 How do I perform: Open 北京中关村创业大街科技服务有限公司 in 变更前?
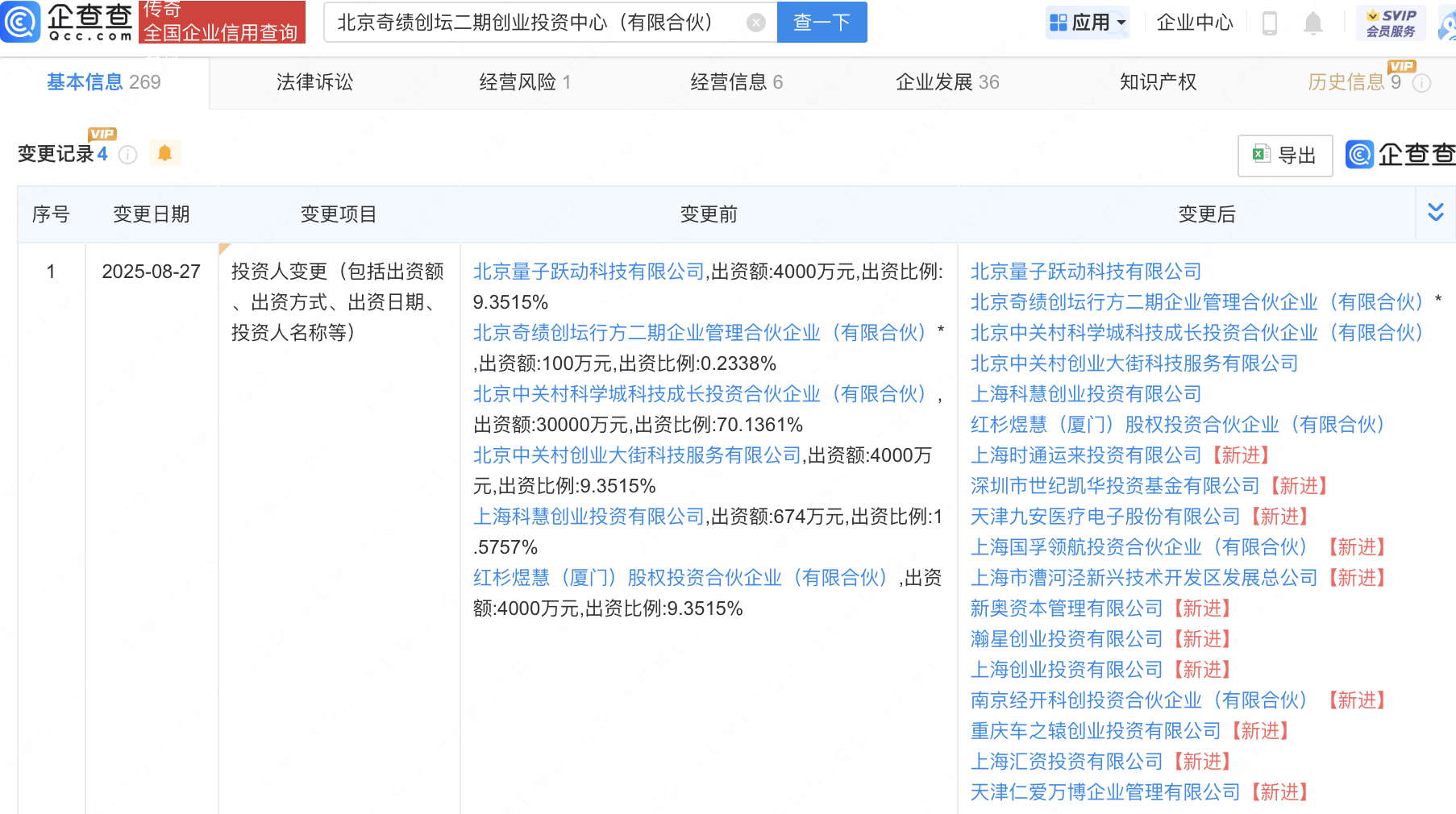coord(637,455)
